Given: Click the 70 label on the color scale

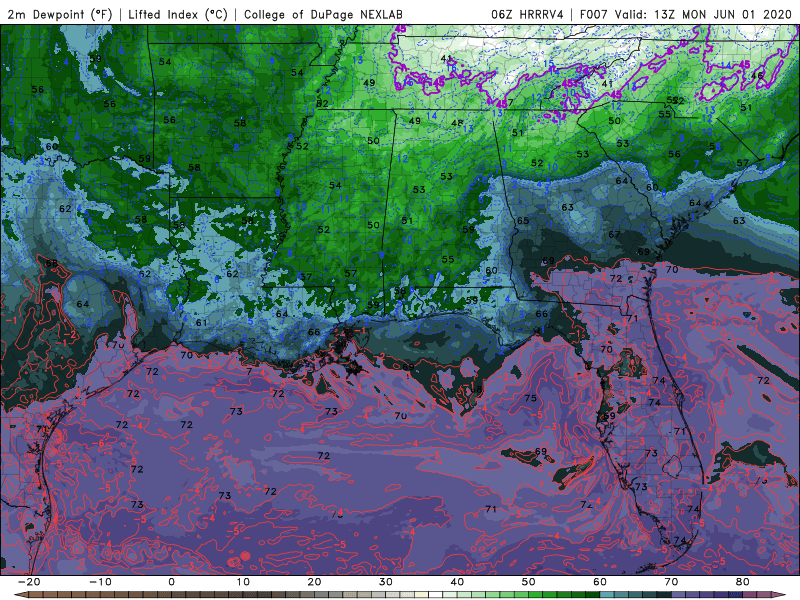Looking at the screenshot, I should point(671,582).
